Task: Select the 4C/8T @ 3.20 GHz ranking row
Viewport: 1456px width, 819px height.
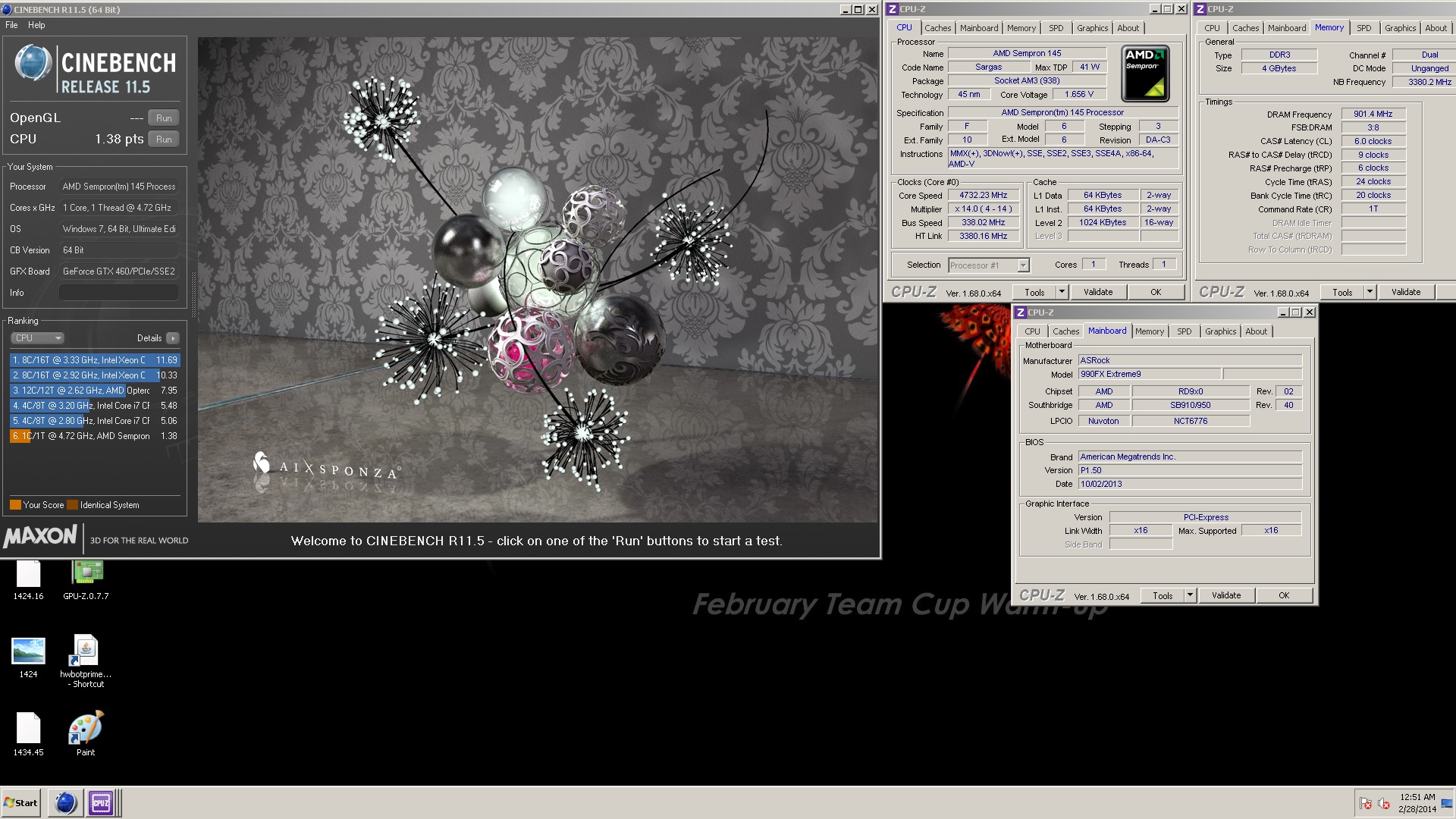Action: tap(95, 406)
